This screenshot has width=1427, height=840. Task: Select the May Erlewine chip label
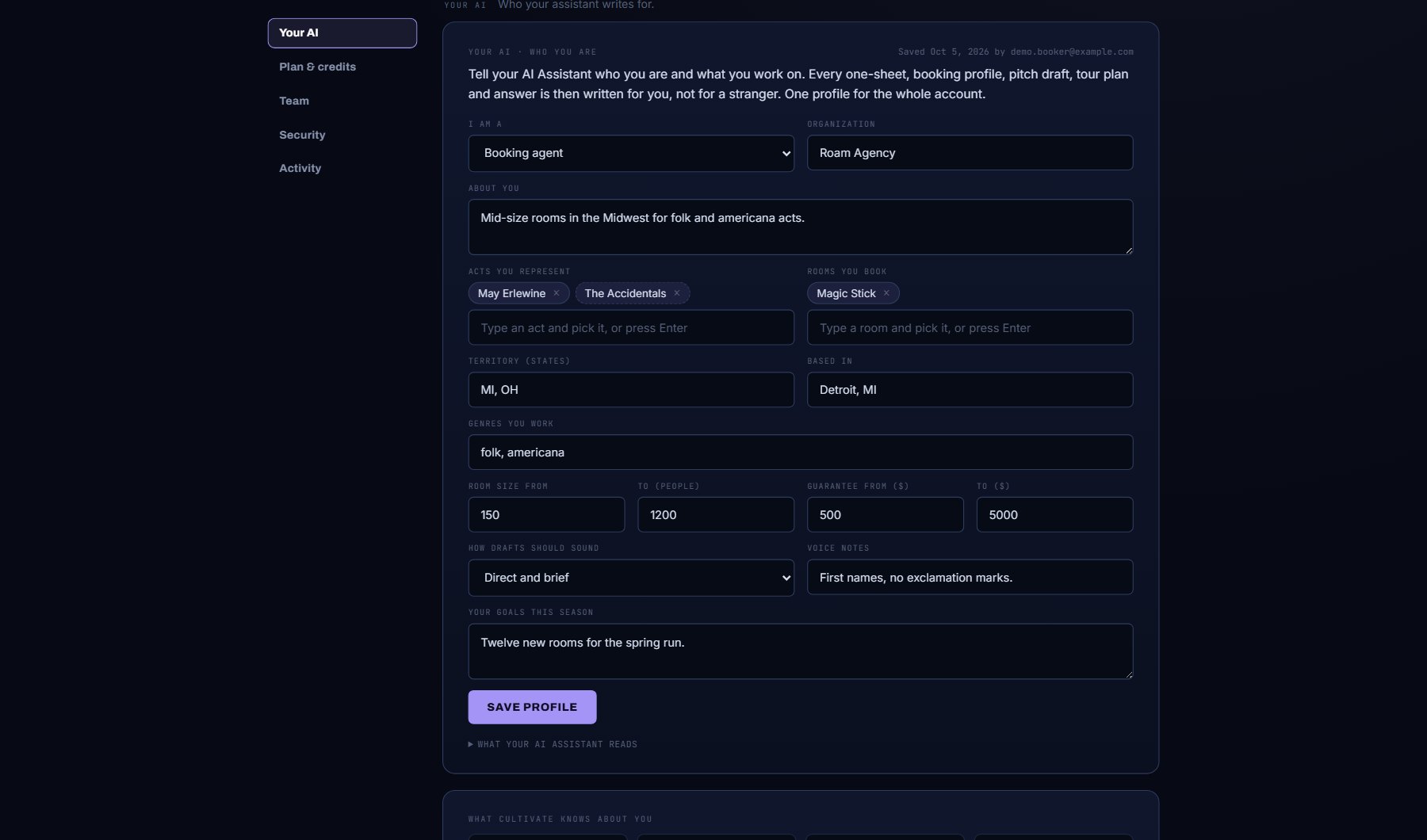(511, 293)
